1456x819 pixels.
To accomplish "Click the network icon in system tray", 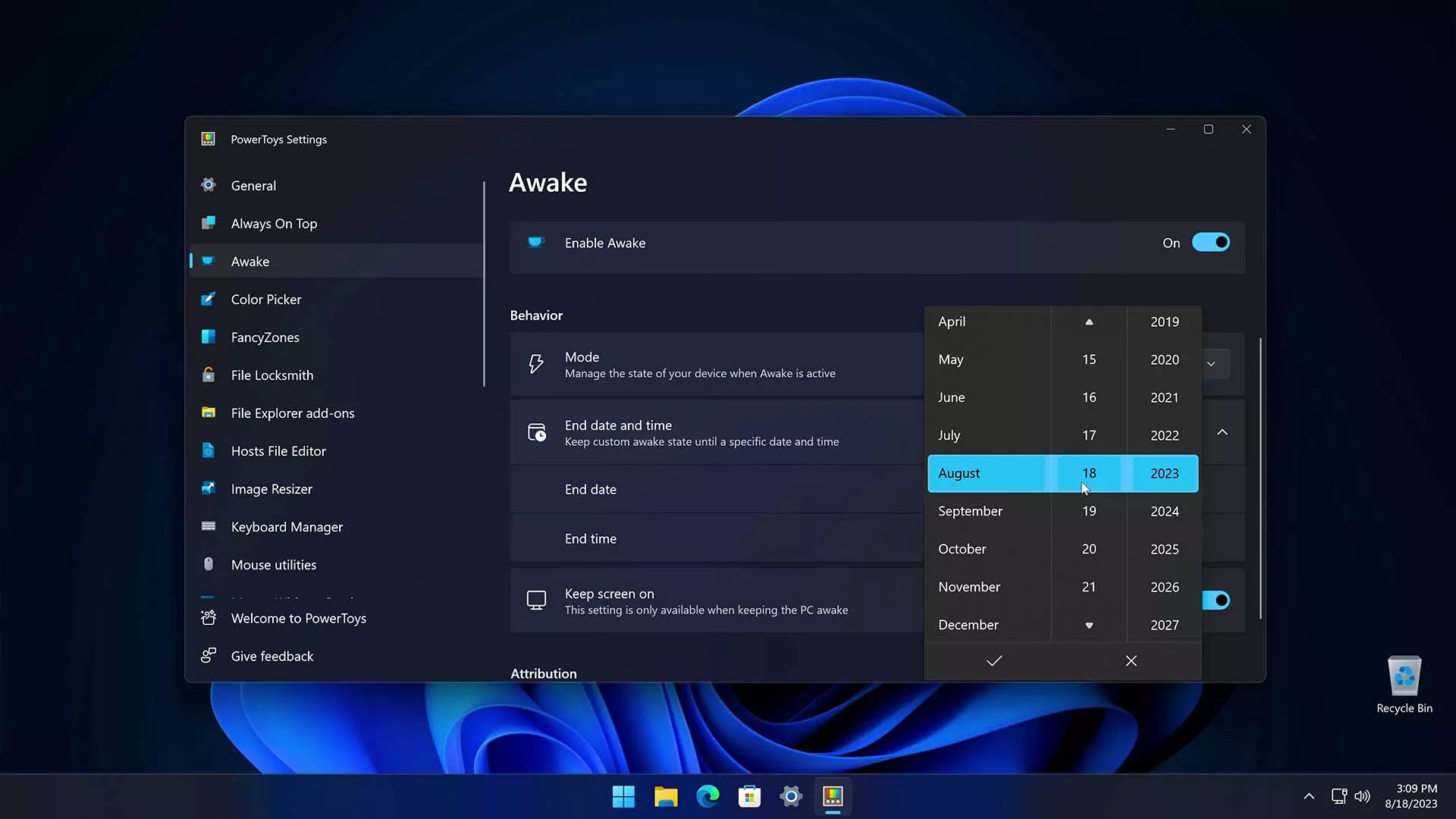I will (x=1339, y=796).
